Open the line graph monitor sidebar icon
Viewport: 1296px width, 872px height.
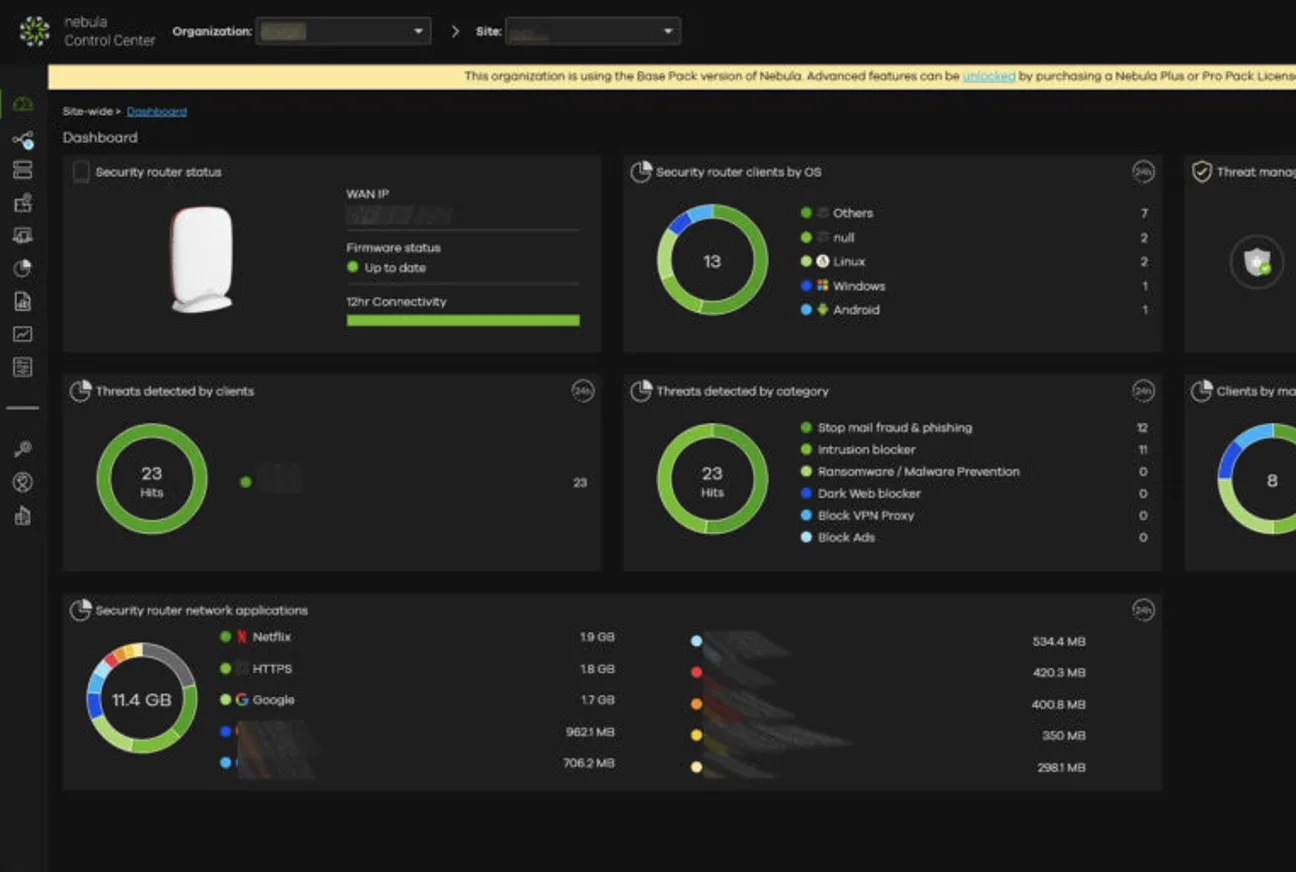pos(22,334)
